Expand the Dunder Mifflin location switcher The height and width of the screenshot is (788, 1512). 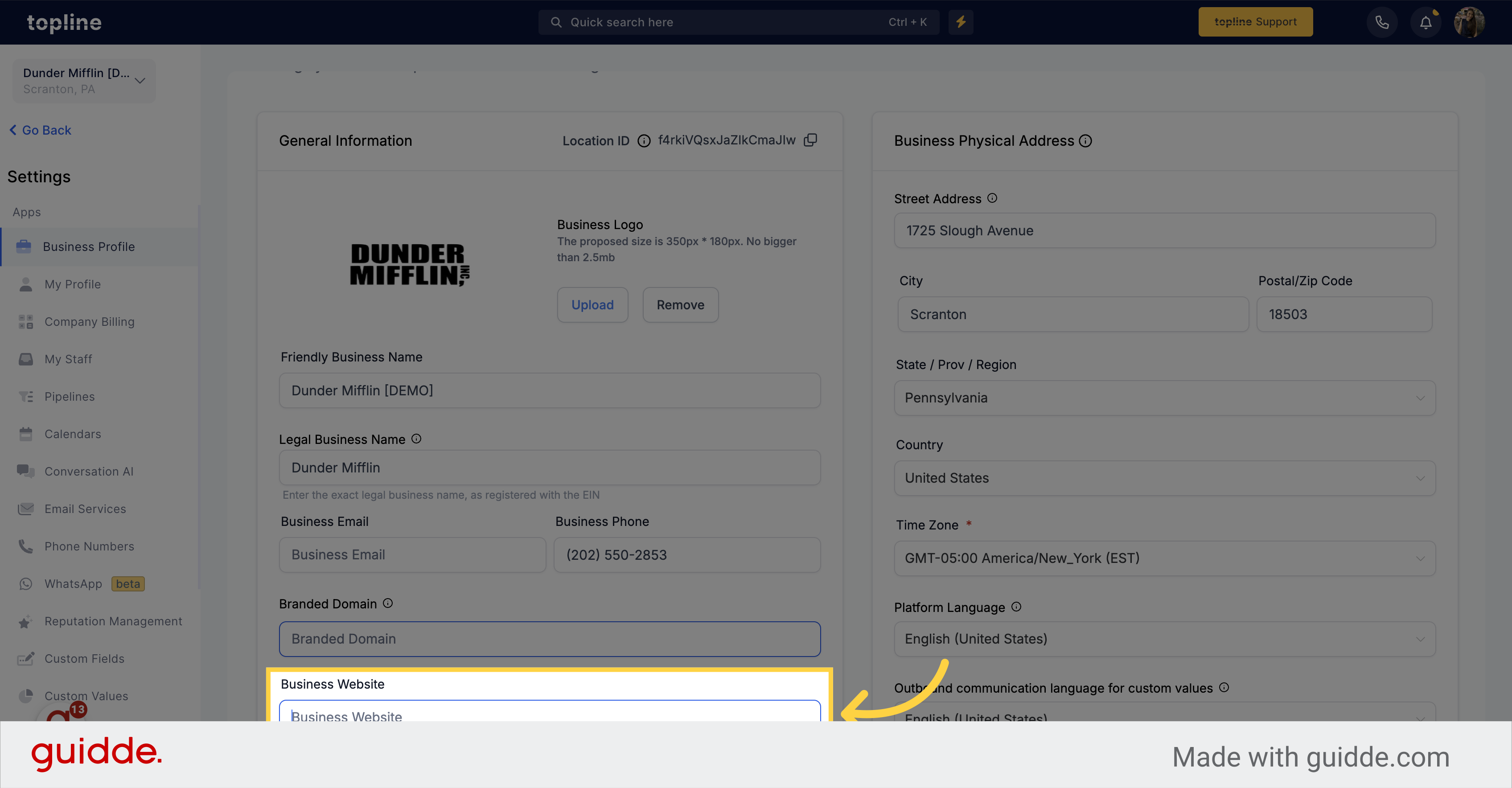(84, 80)
